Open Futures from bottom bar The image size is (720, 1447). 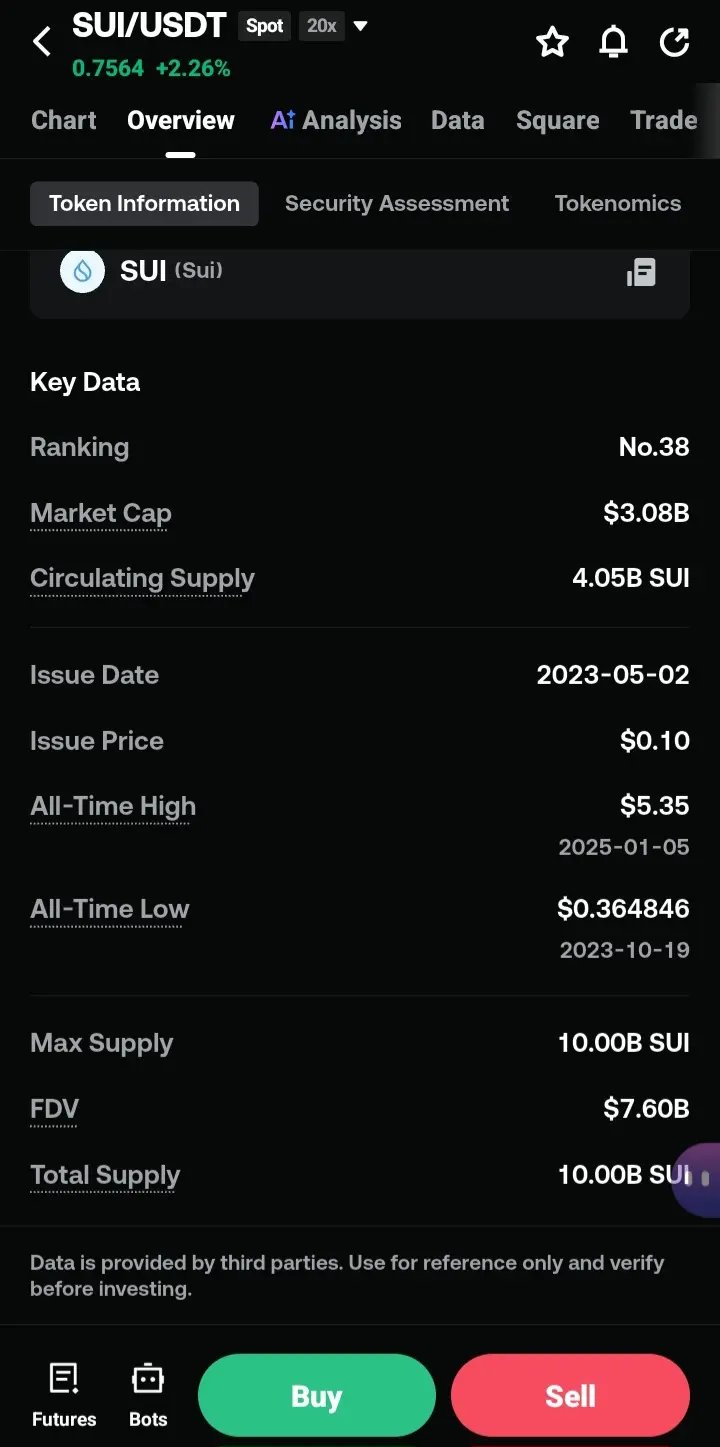pyautogui.click(x=64, y=1395)
